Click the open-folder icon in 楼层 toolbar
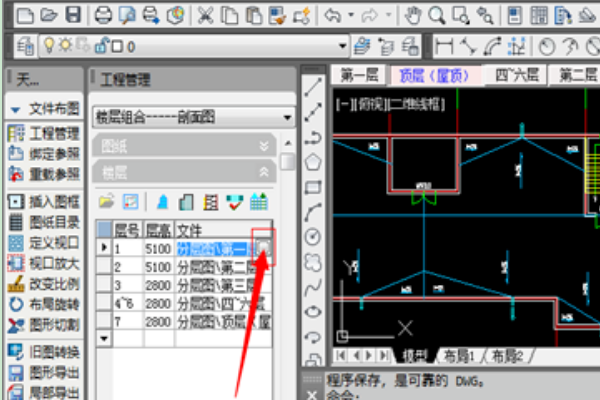 pos(106,201)
